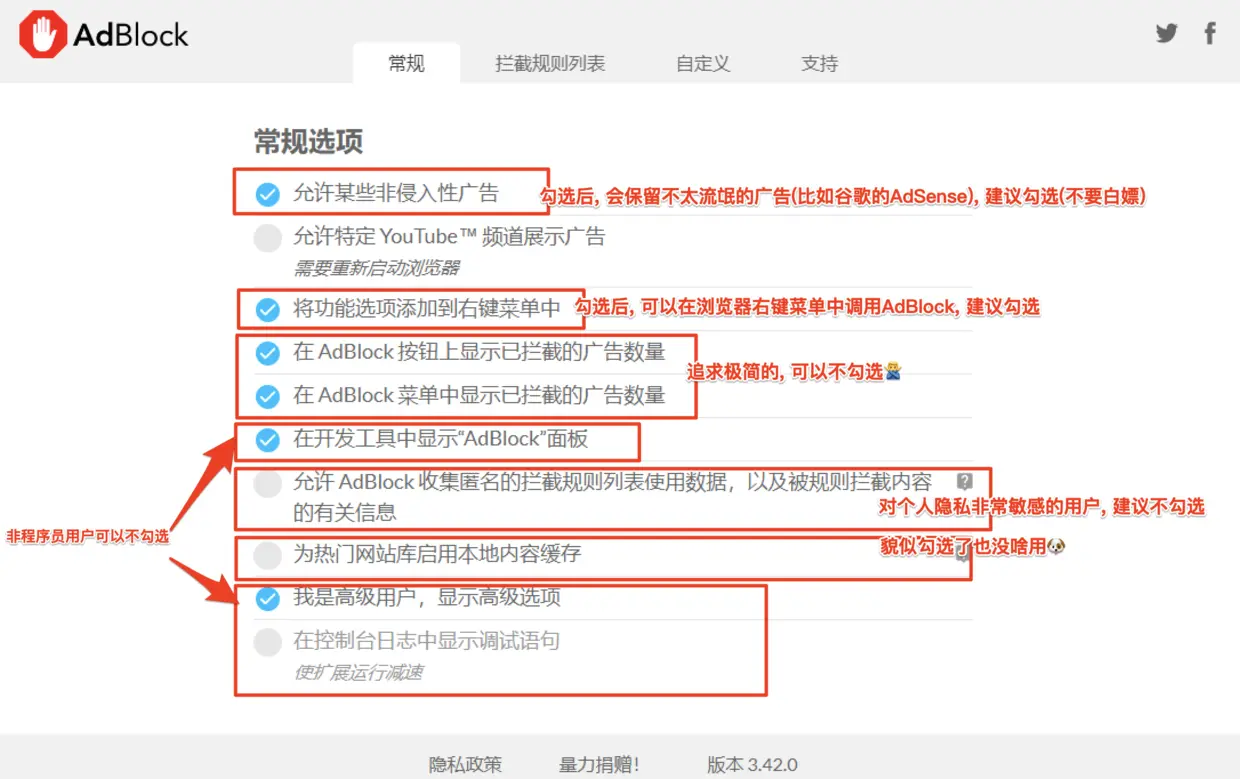Check 允许 AdBlock 收集匿名数据 option

point(267,485)
